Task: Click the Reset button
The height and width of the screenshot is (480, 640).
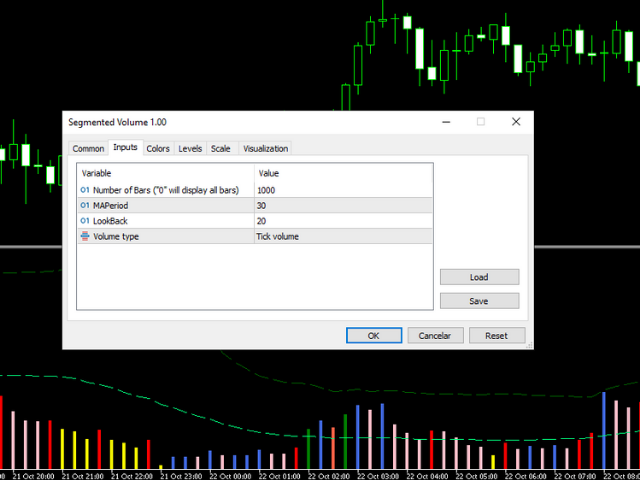Action: (x=497, y=336)
